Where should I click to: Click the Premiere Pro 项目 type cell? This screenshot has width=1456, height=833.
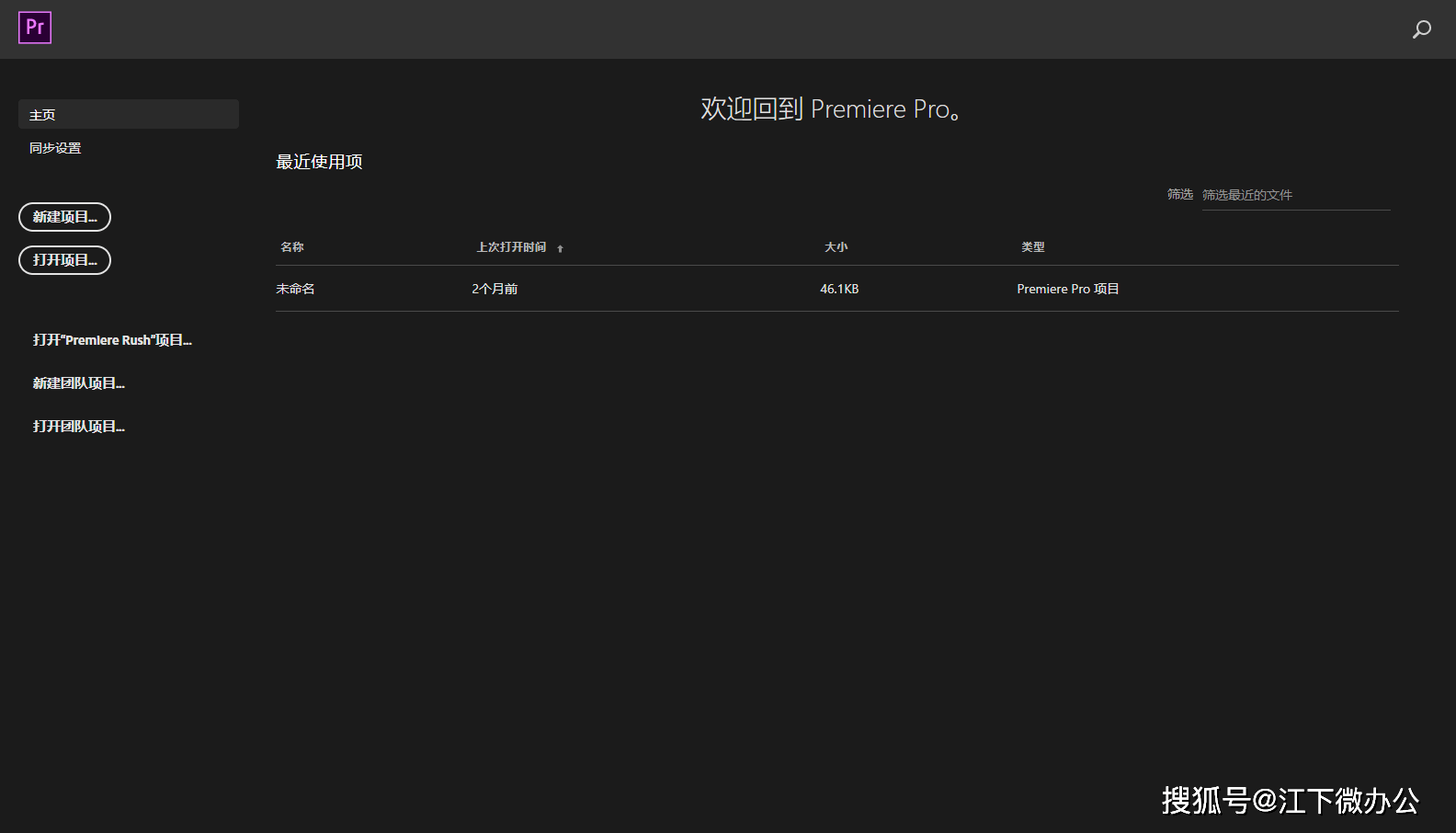(1068, 289)
